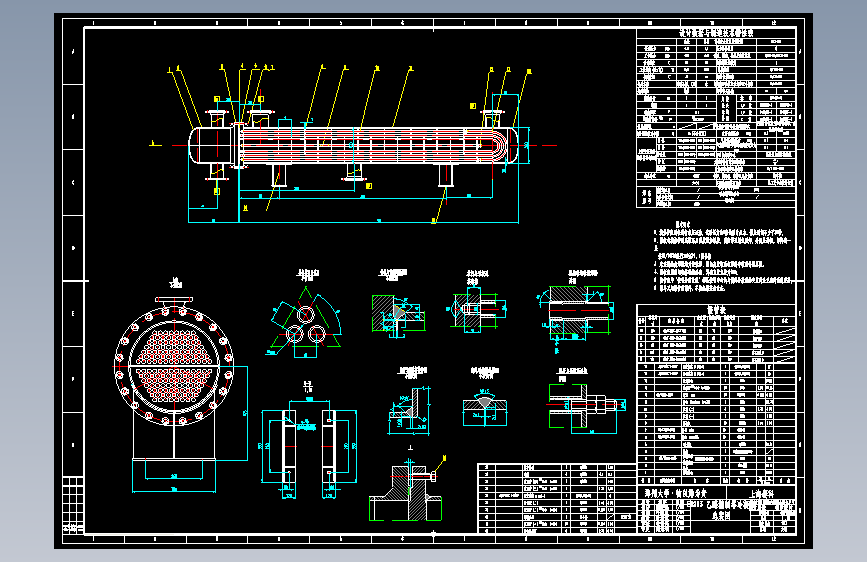Click the tube expansion joint section detail
867x562 pixels.
coord(575,313)
